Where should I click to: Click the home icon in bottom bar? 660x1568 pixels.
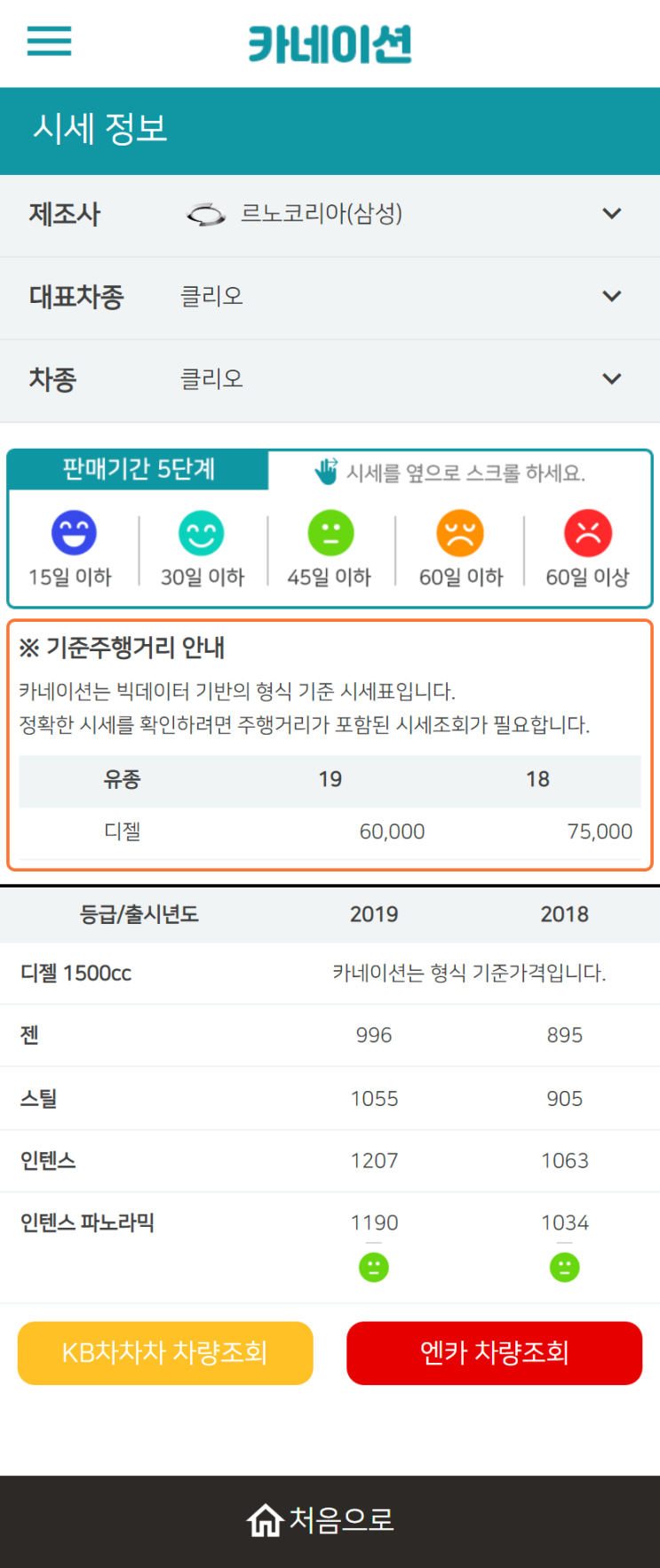[x=265, y=1520]
